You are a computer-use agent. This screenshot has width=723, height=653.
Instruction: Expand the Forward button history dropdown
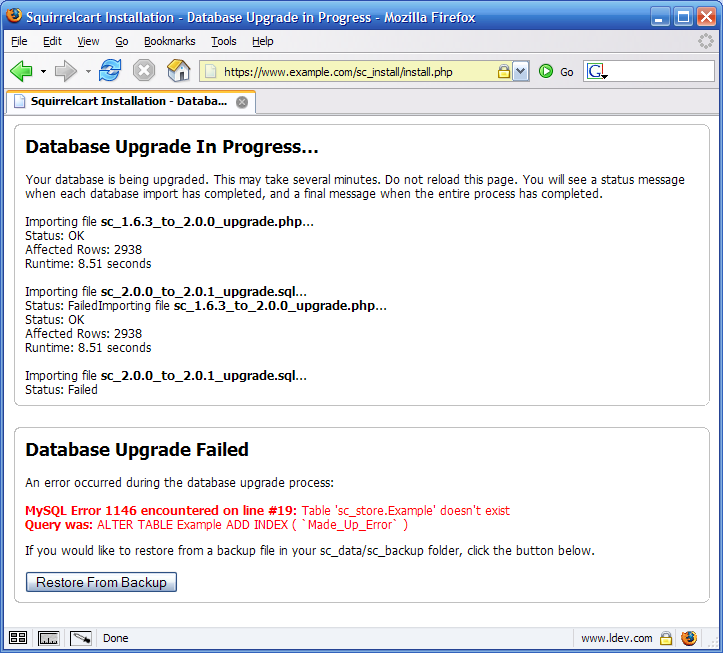pyautogui.click(x=88, y=72)
